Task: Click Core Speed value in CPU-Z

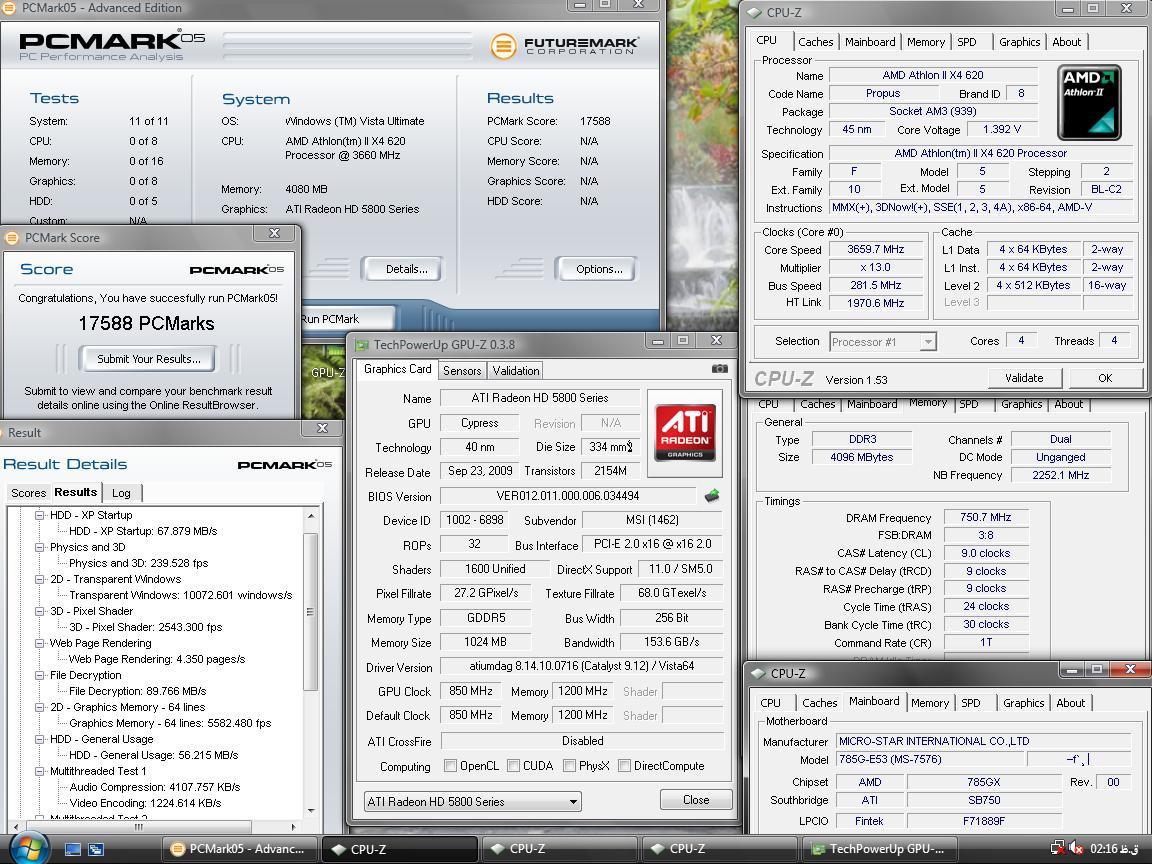Action: 875,249
